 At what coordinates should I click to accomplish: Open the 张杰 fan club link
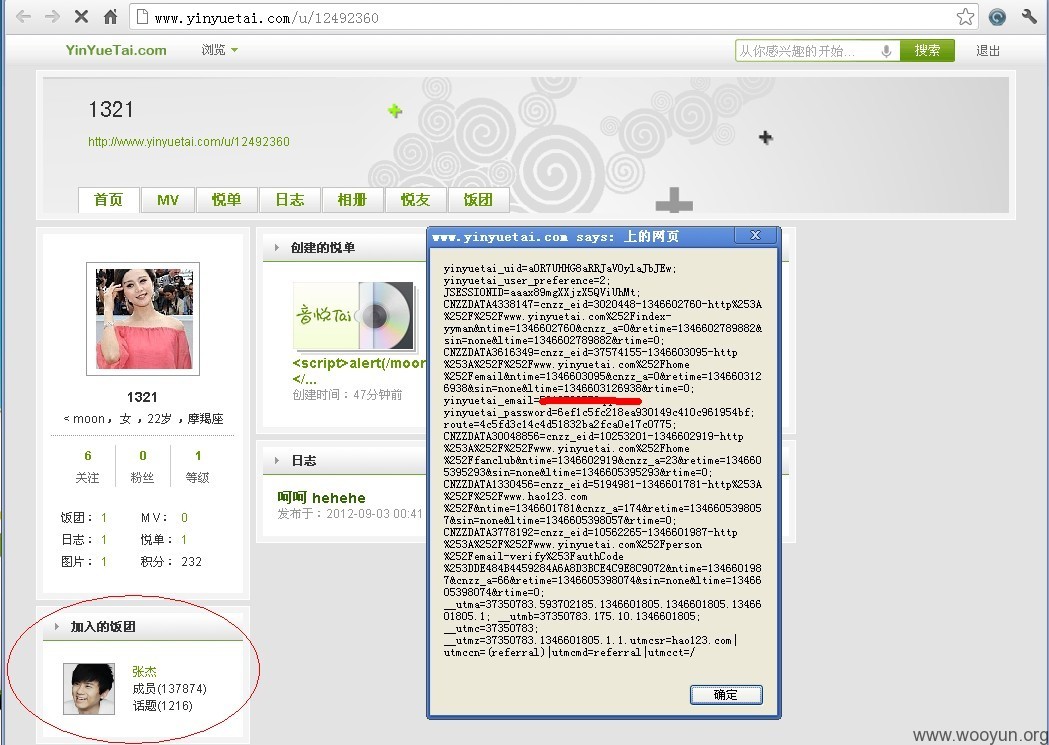(144, 671)
